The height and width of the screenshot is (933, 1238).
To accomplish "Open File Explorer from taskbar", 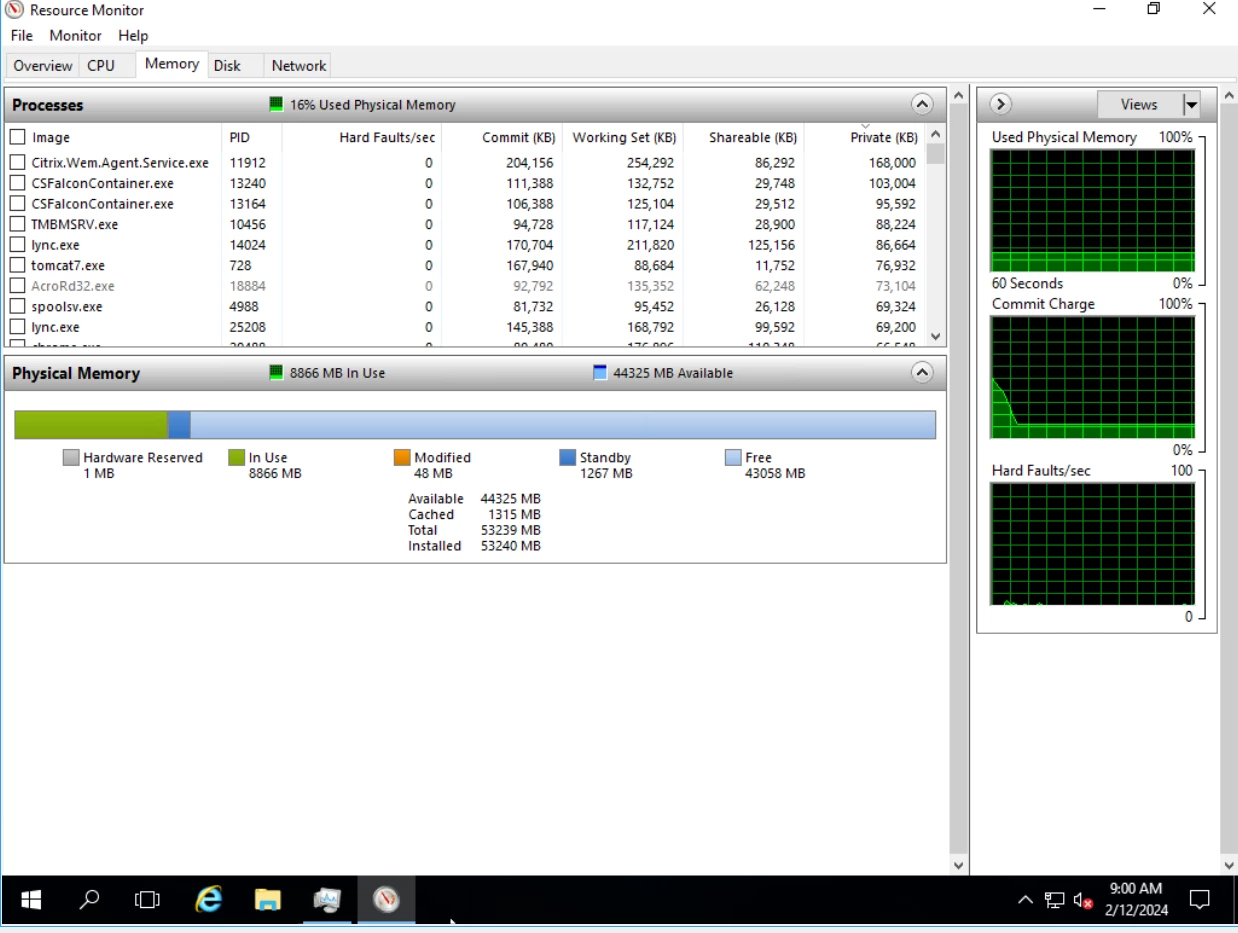I will tap(267, 900).
